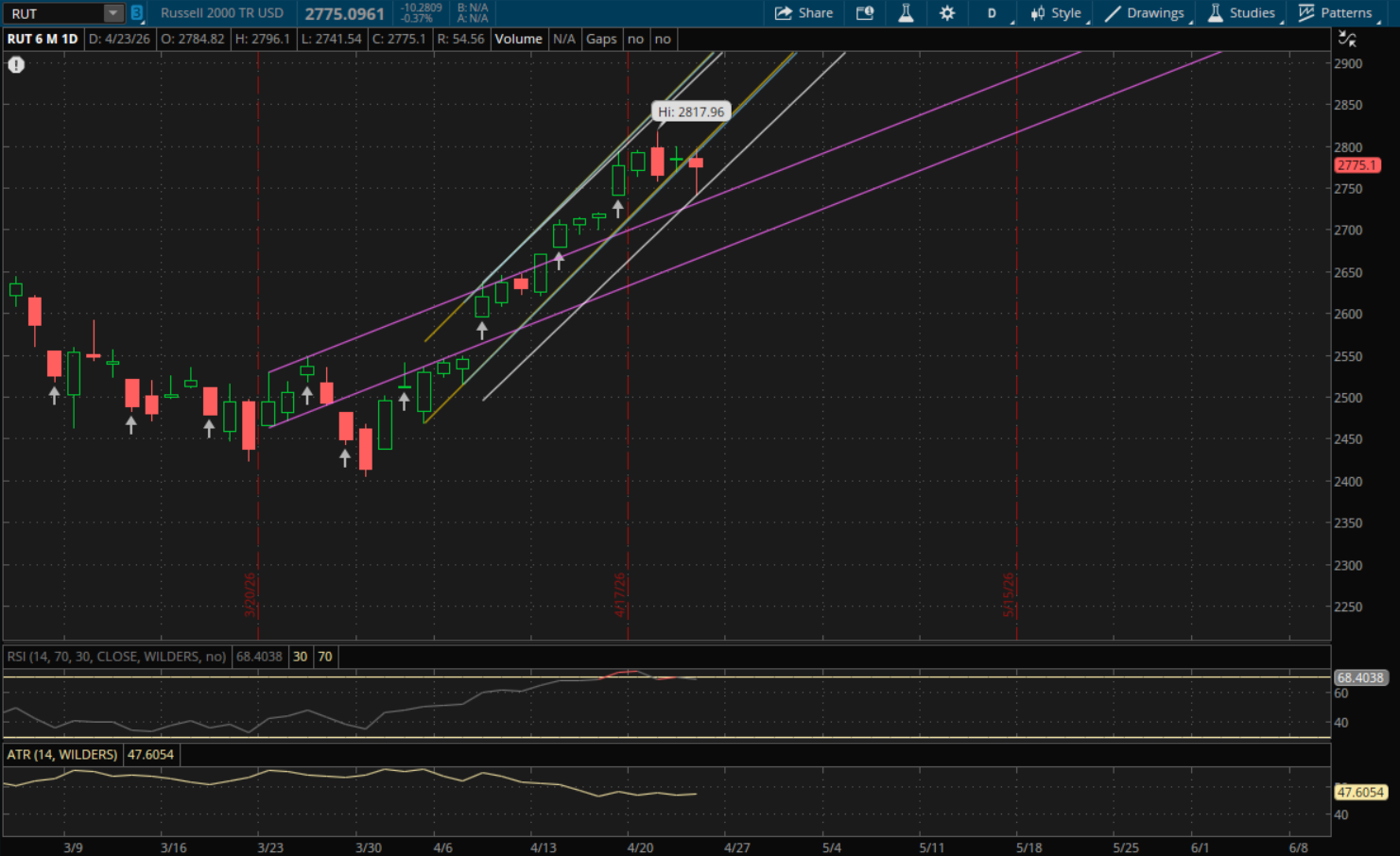Click the Hi: 2817.96 price bubble
The width and height of the screenshot is (1400, 856).
click(691, 111)
